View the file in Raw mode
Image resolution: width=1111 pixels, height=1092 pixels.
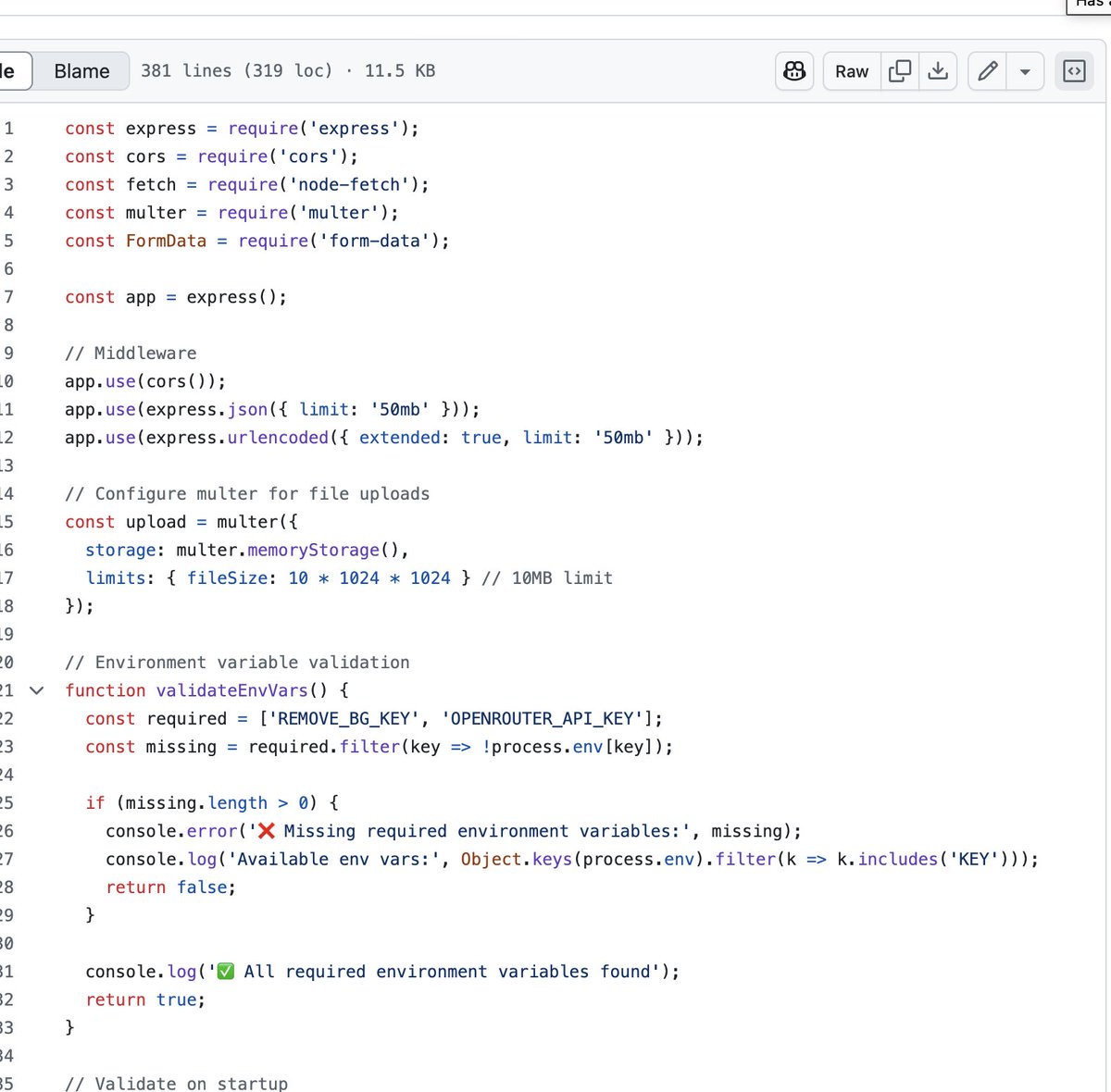pyautogui.click(x=850, y=70)
